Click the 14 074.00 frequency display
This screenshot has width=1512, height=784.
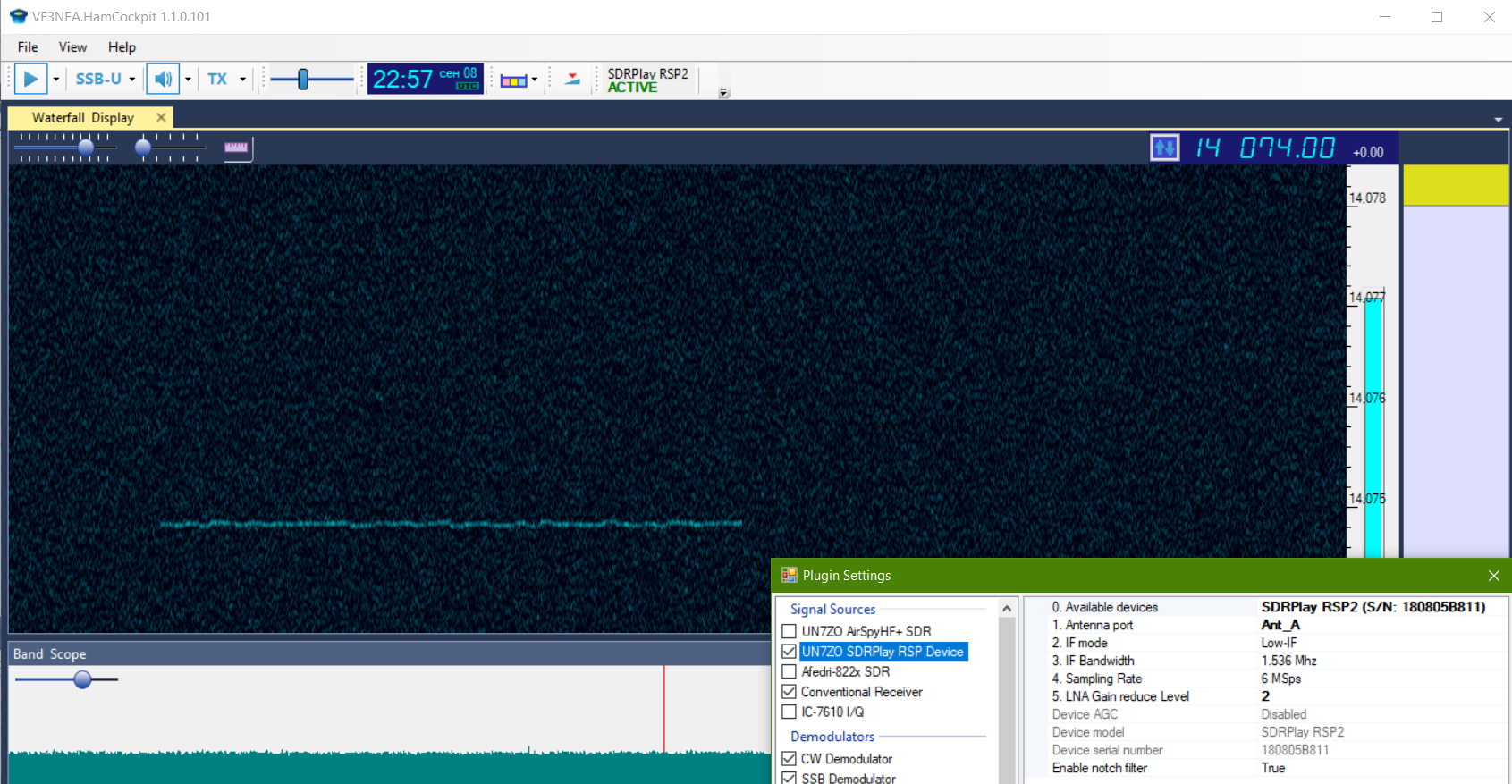click(1266, 148)
